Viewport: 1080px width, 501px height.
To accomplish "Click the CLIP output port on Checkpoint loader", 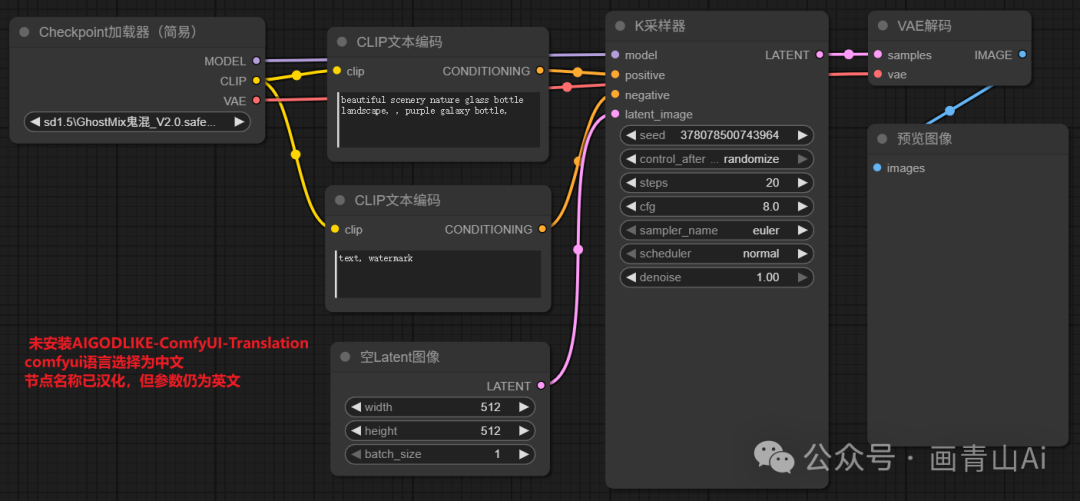I will tap(256, 81).
